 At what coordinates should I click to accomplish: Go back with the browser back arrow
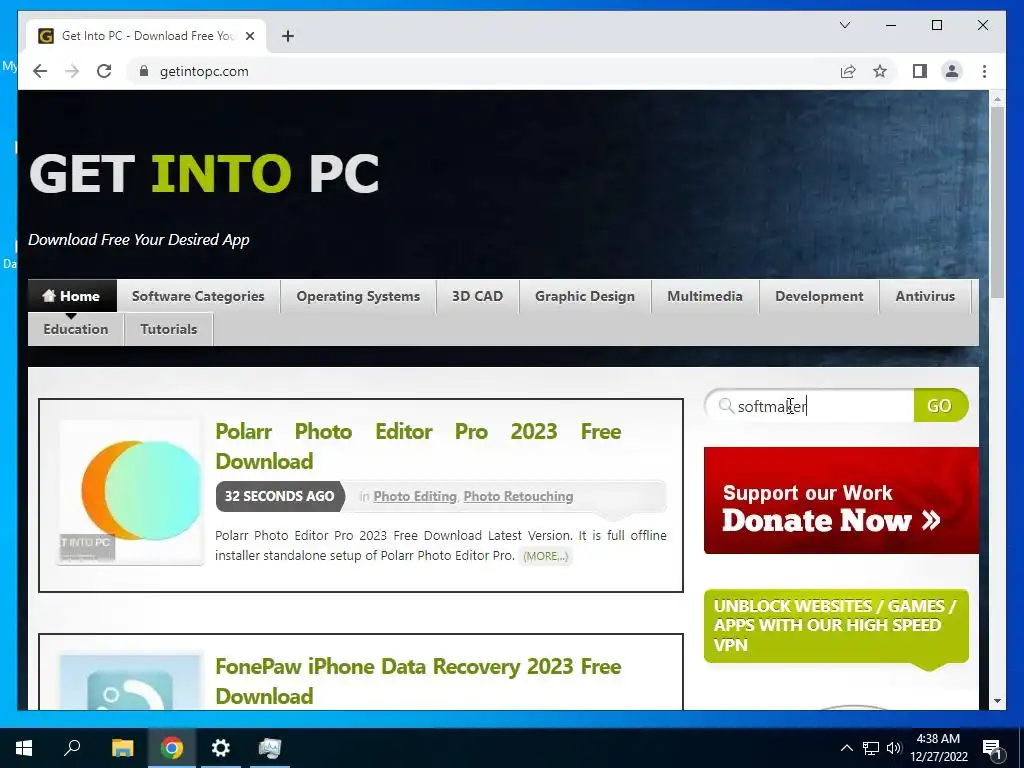pyautogui.click(x=40, y=71)
